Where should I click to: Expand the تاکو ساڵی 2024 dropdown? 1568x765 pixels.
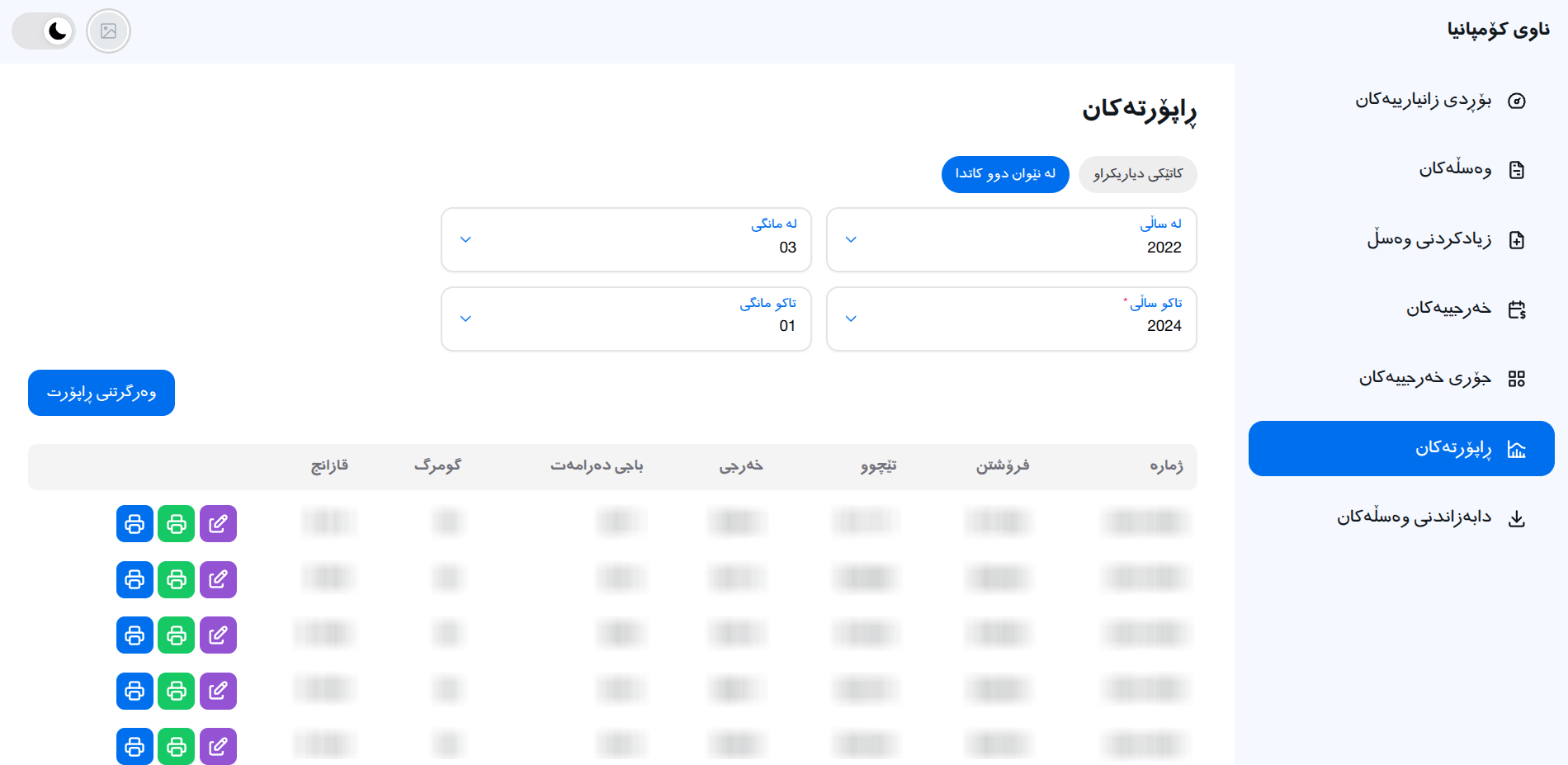pyautogui.click(x=1012, y=319)
